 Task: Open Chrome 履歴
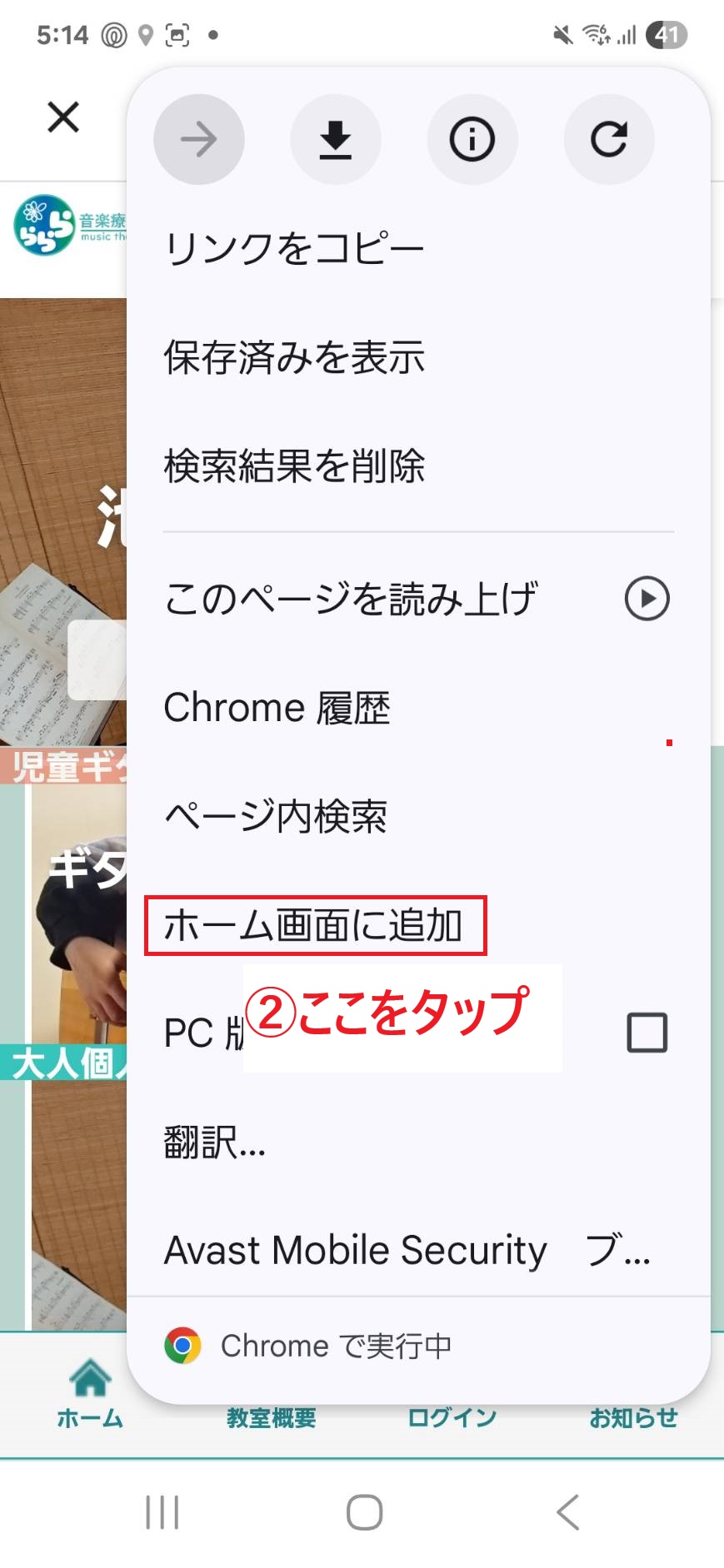click(x=418, y=708)
